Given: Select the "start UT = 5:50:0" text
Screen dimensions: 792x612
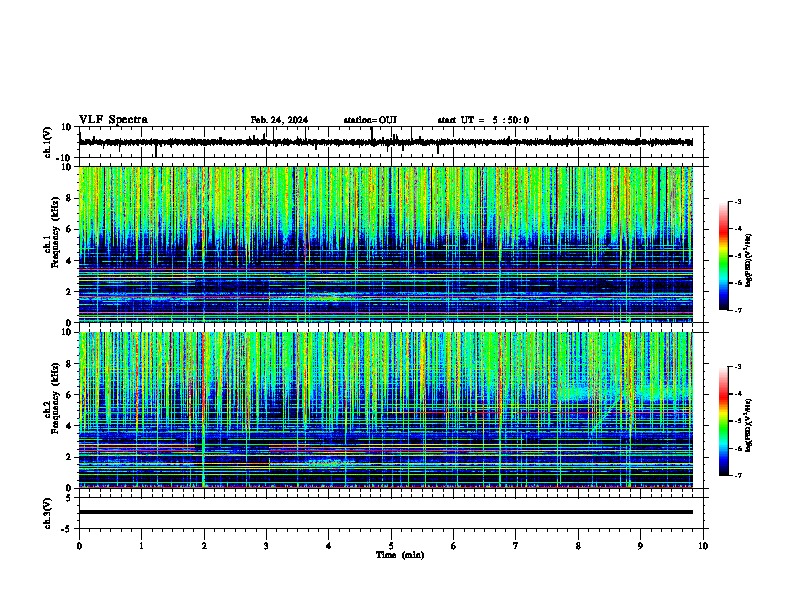Looking at the screenshot, I should tap(483, 120).
